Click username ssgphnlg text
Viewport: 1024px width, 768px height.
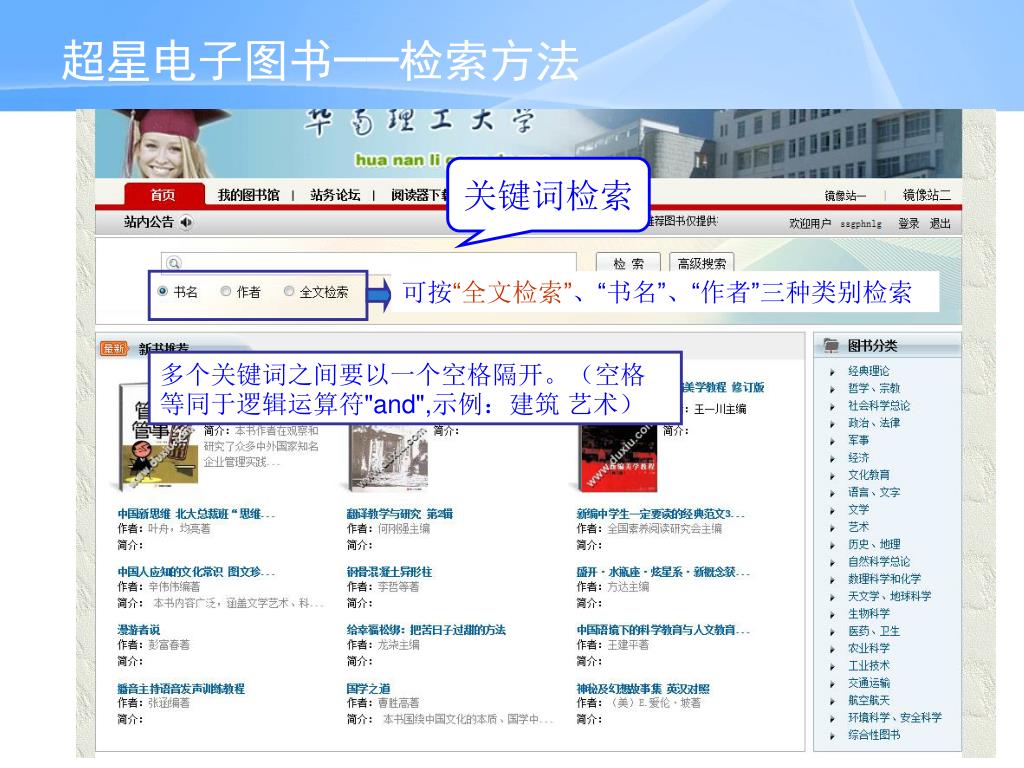coord(861,224)
